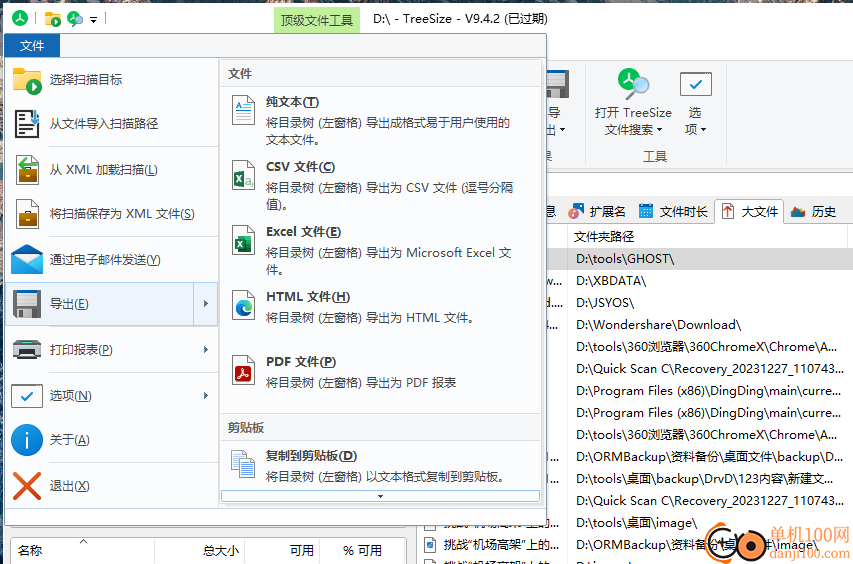This screenshot has width=853, height=564.
Task: Click the printer icon for reports
Action: (x=27, y=350)
